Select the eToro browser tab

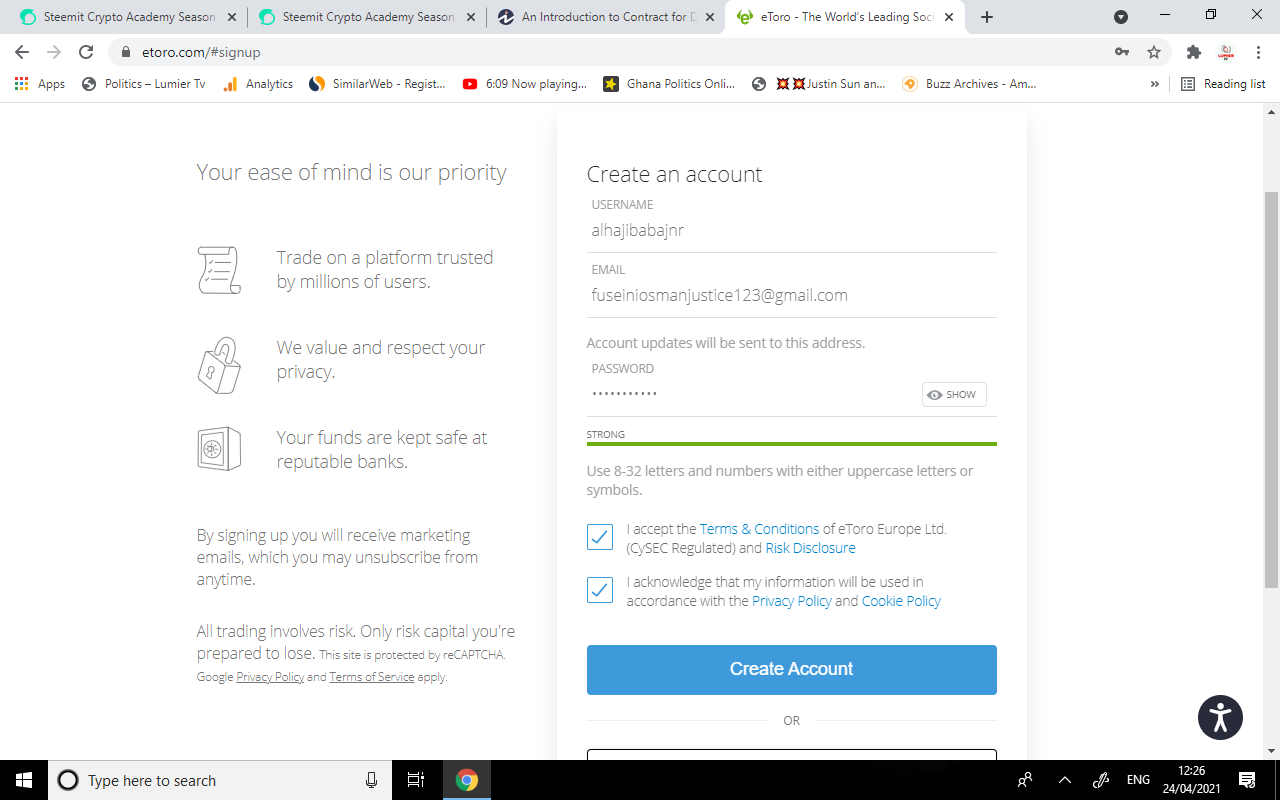point(843,17)
